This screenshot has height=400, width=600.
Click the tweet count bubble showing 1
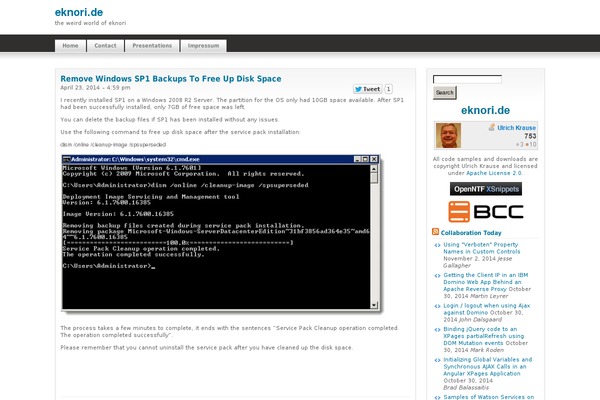tap(388, 89)
